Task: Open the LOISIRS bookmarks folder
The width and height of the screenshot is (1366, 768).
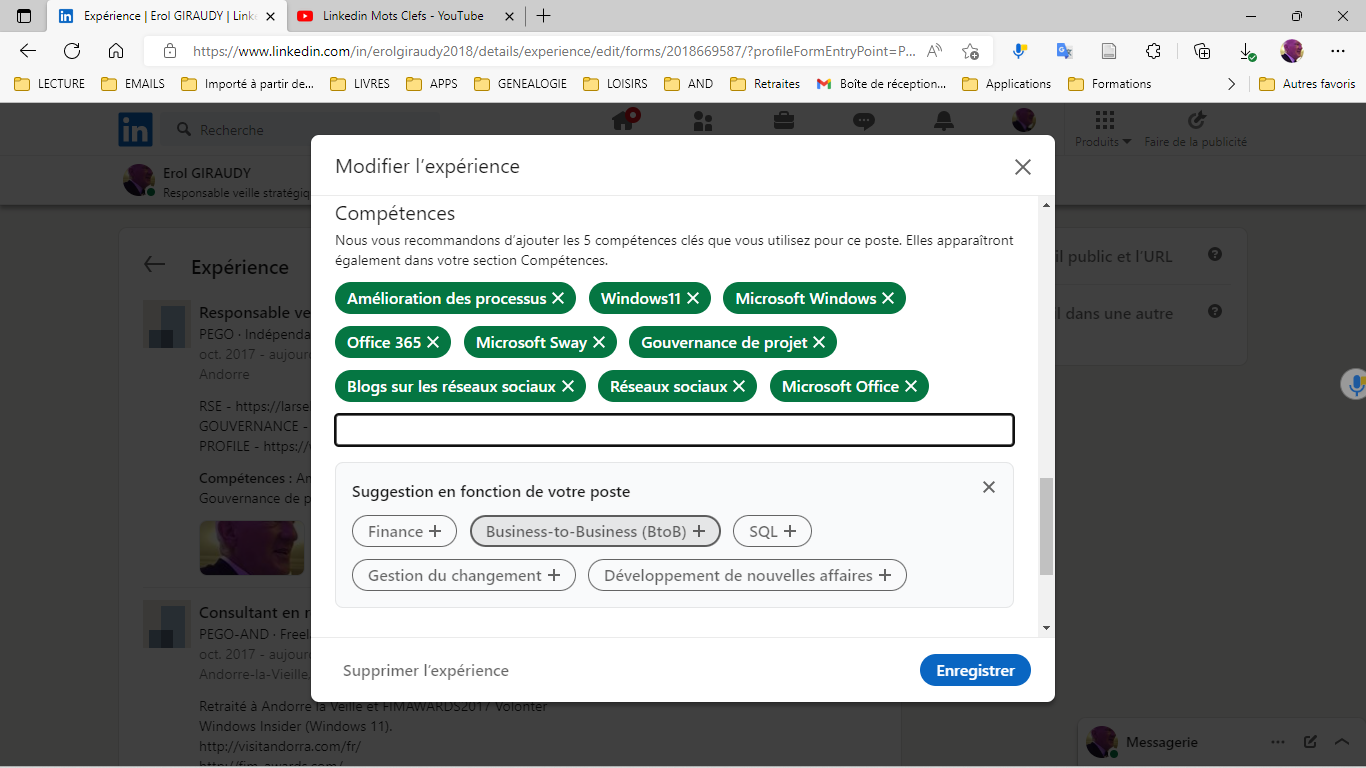Action: tap(615, 84)
